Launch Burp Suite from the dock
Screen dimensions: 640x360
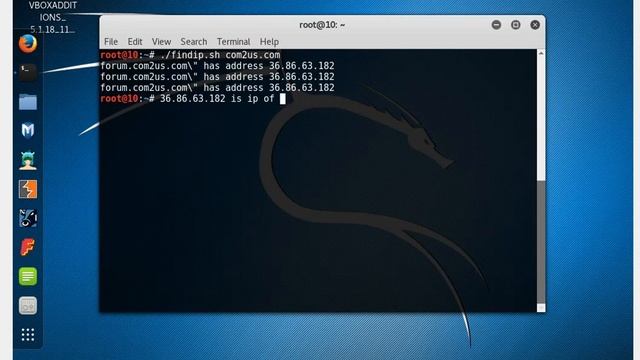click(x=28, y=189)
